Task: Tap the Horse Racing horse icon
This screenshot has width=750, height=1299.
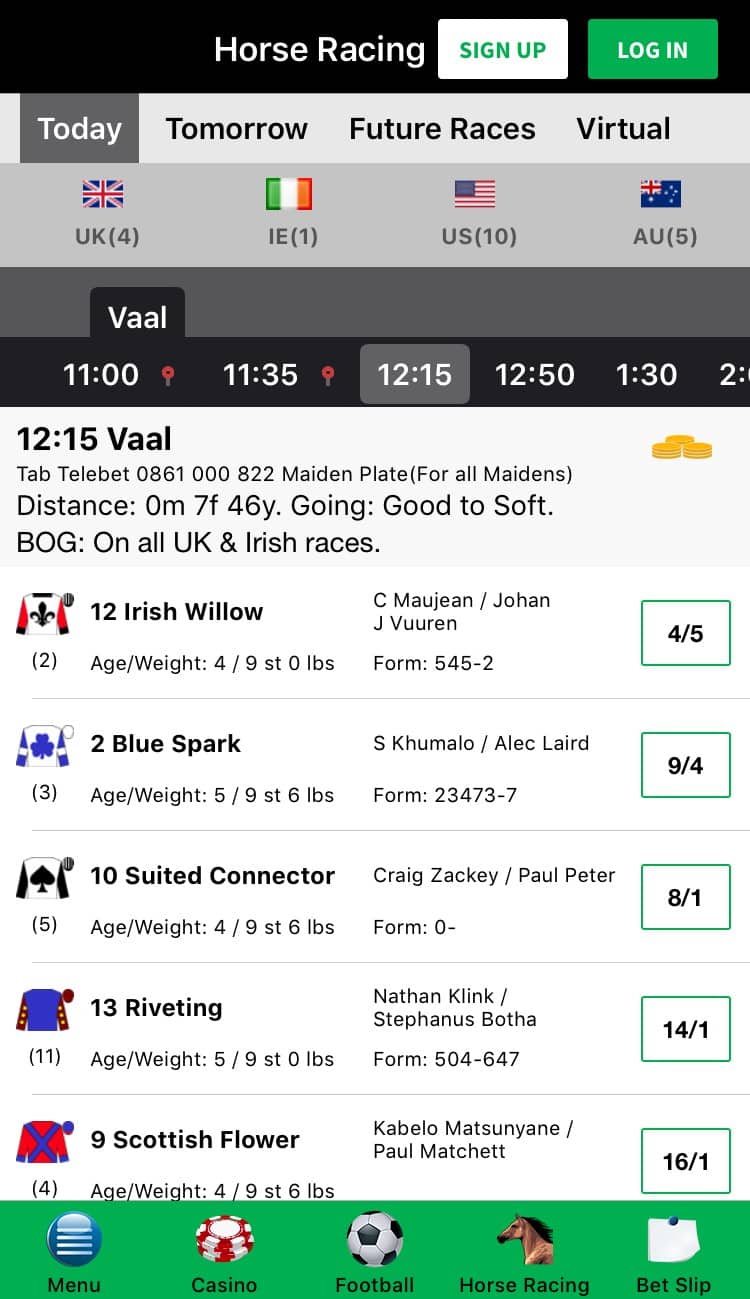Action: [x=524, y=1240]
